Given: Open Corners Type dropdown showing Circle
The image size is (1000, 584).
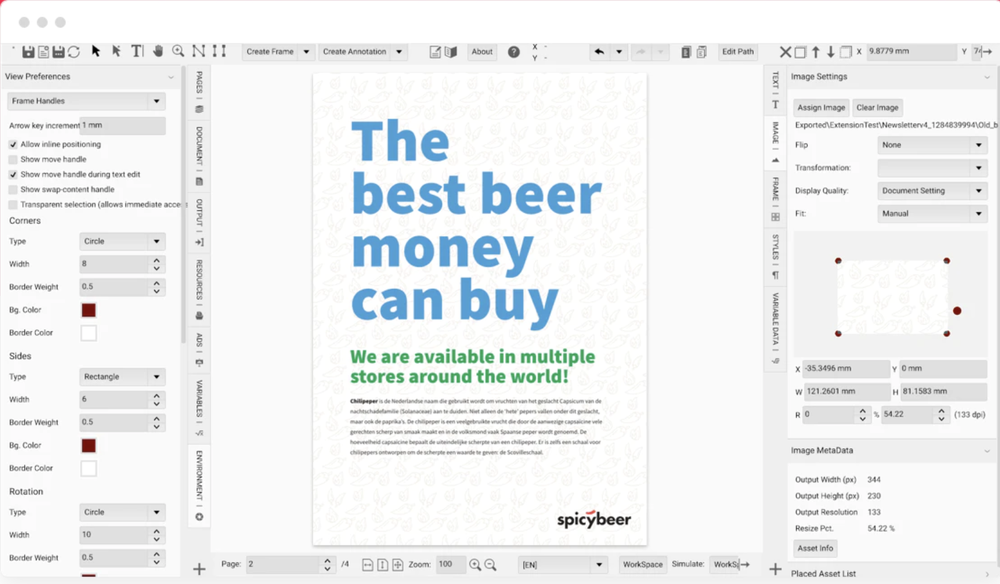Looking at the screenshot, I should 122,241.
